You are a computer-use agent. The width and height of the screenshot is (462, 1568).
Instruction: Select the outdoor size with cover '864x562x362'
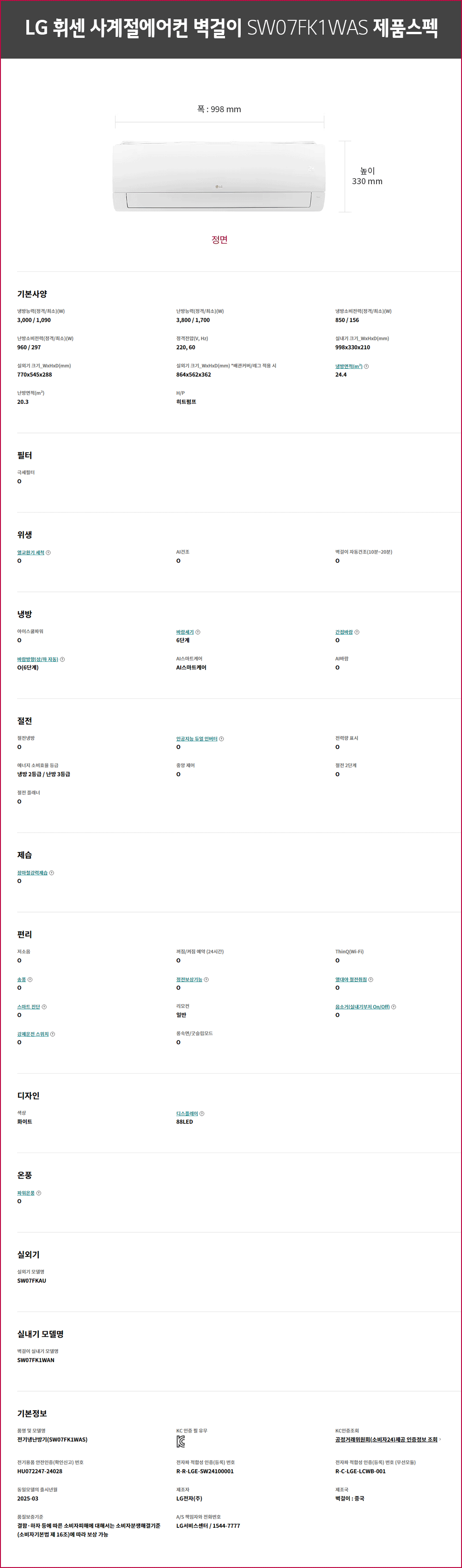coord(194,375)
